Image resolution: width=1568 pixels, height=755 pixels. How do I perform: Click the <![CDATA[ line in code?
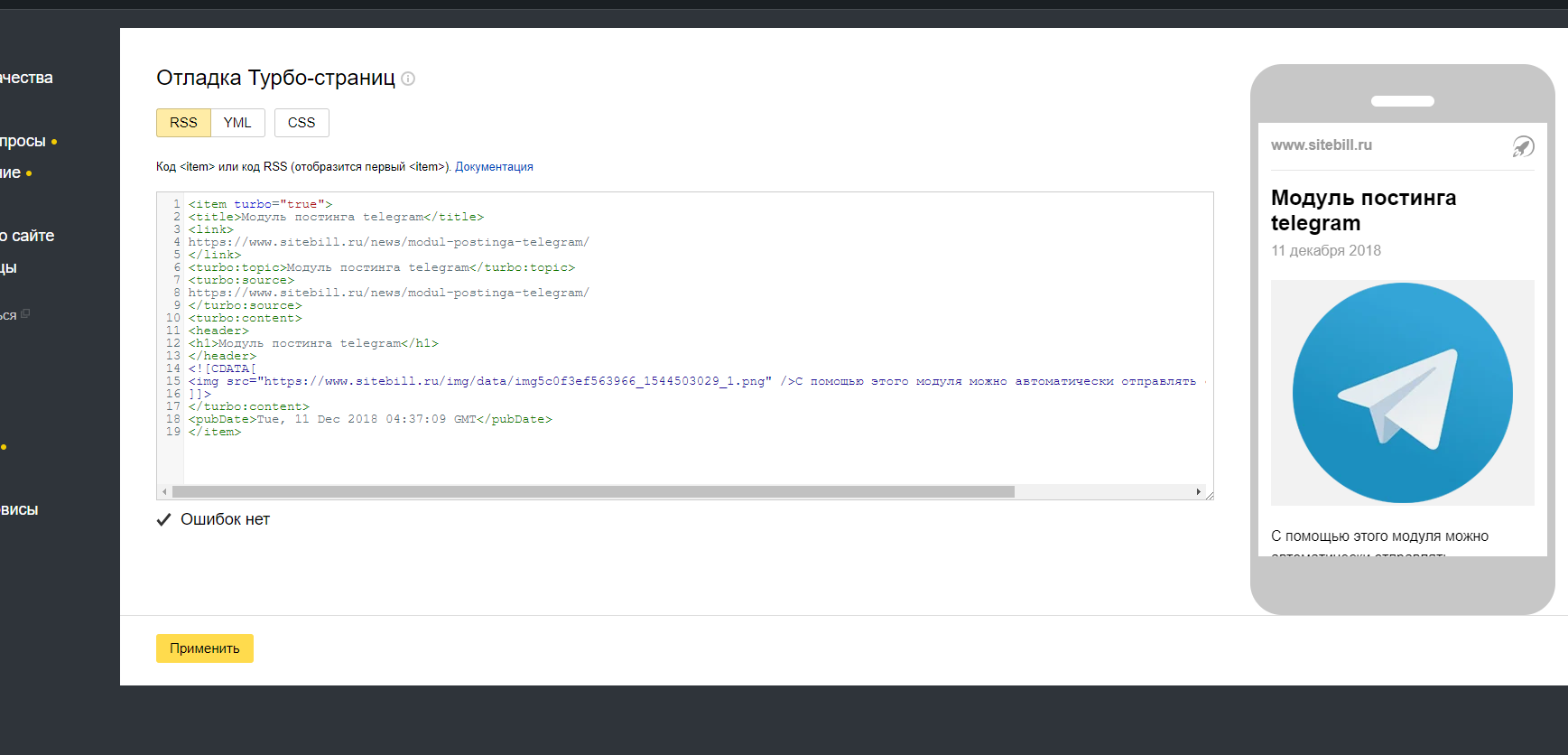click(222, 368)
